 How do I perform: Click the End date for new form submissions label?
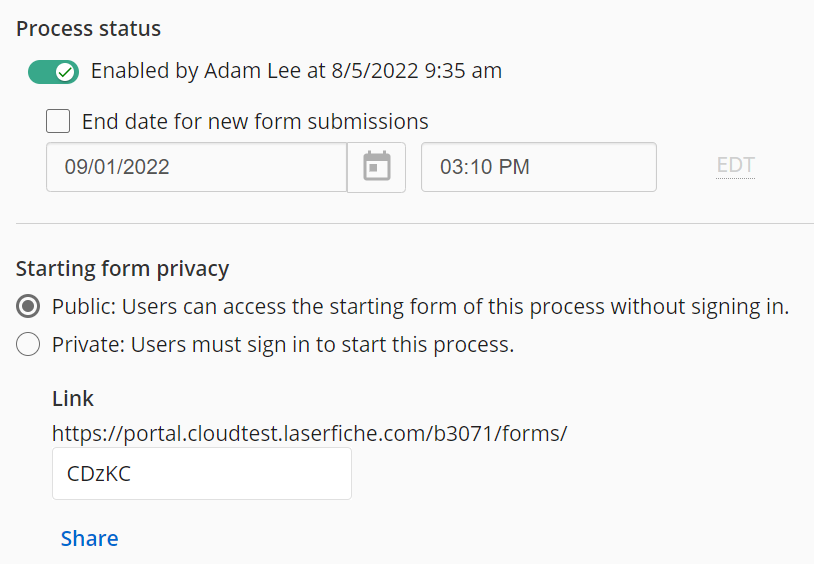pyautogui.click(x=255, y=122)
